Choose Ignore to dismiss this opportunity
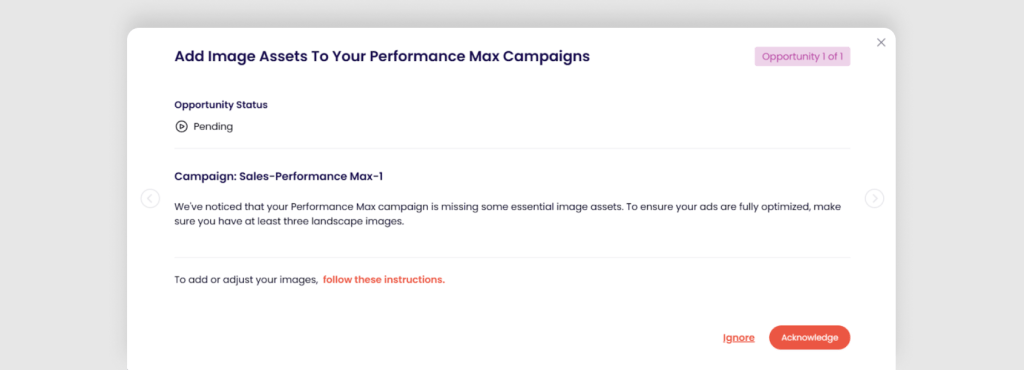1024x370 pixels. pyautogui.click(x=739, y=337)
